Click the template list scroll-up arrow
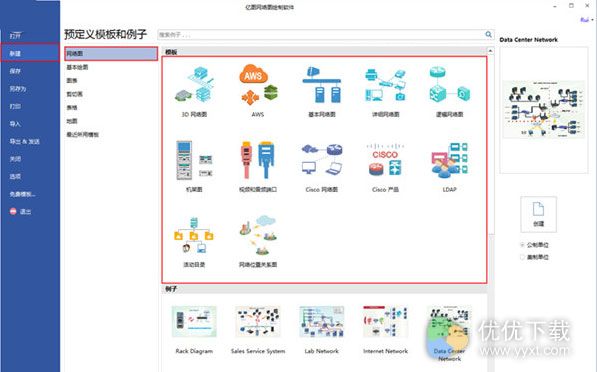This screenshot has height=372, width=597. (490, 51)
